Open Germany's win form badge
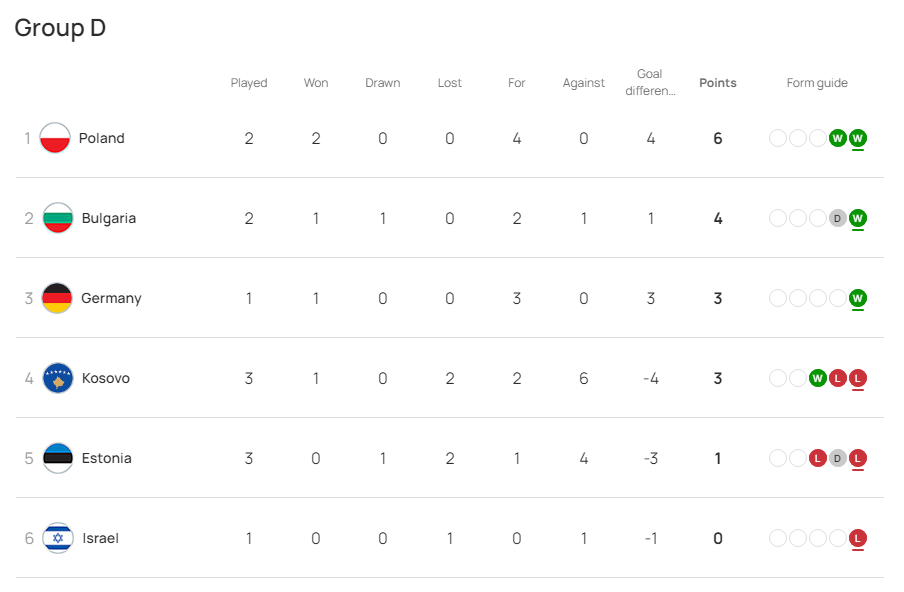The height and width of the screenshot is (592, 904). (857, 299)
